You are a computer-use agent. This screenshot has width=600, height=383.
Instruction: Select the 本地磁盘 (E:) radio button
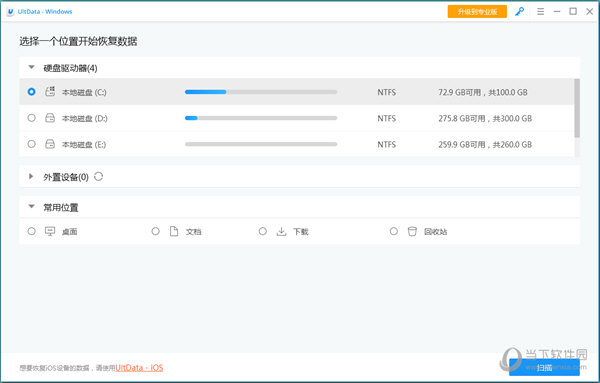point(31,144)
